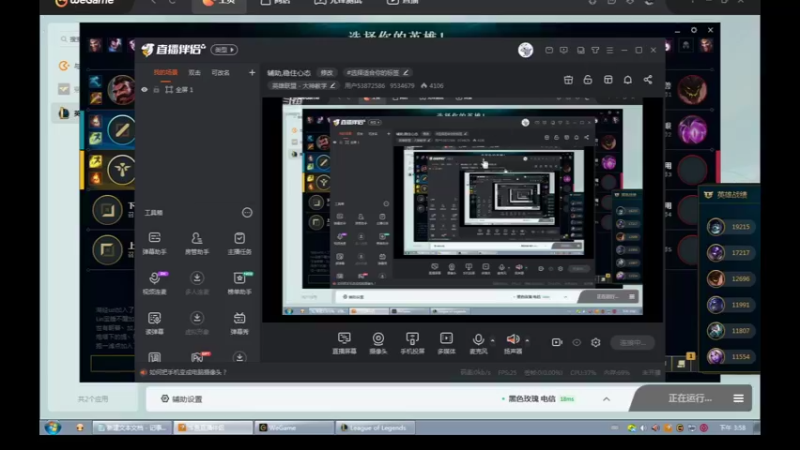Switch to WeGame taskbar button
800x450 pixels.
(293, 428)
